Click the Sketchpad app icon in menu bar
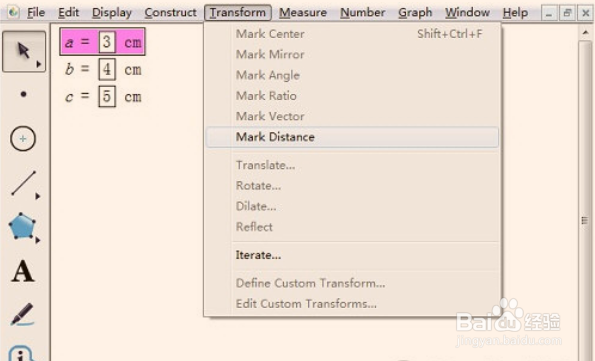The height and width of the screenshot is (361, 595). [13, 12]
